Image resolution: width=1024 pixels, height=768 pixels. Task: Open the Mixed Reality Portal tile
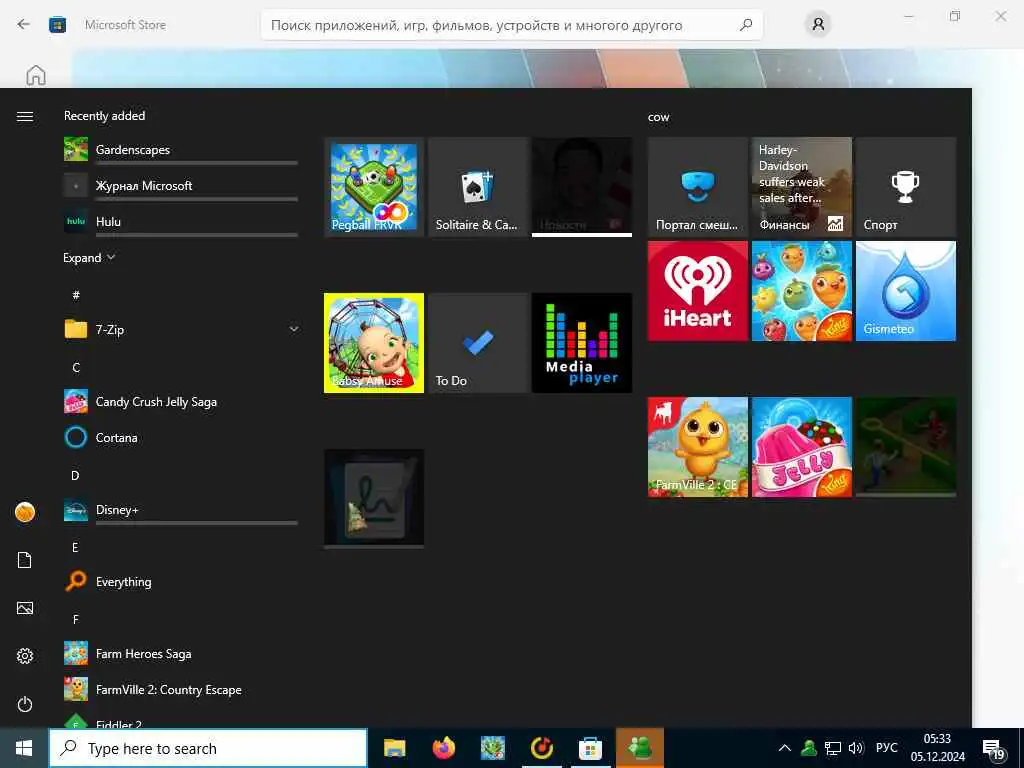[x=697, y=187]
